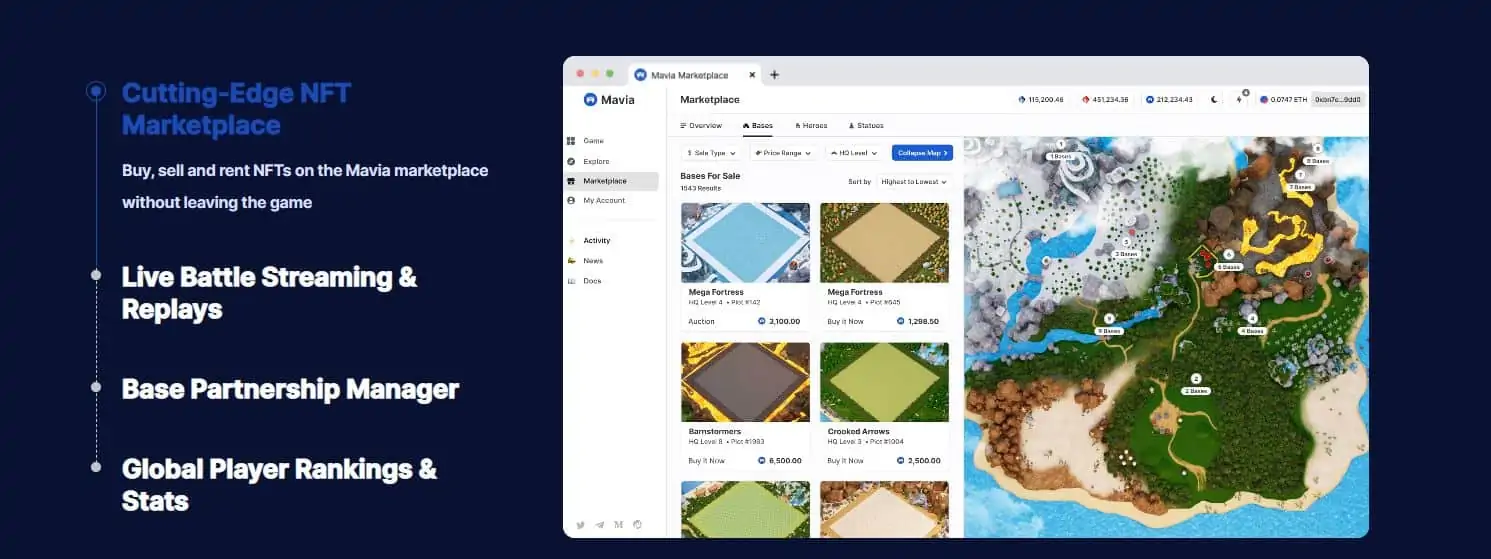The image size is (1491, 559).
Task: Open the Barnstormers base thumbnail
Action: pos(745,382)
